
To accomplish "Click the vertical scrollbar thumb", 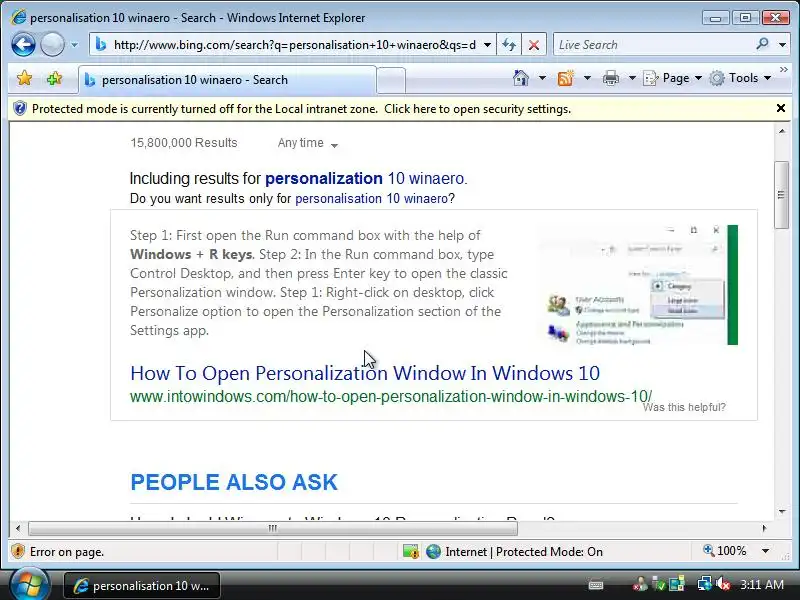I will point(781,195).
